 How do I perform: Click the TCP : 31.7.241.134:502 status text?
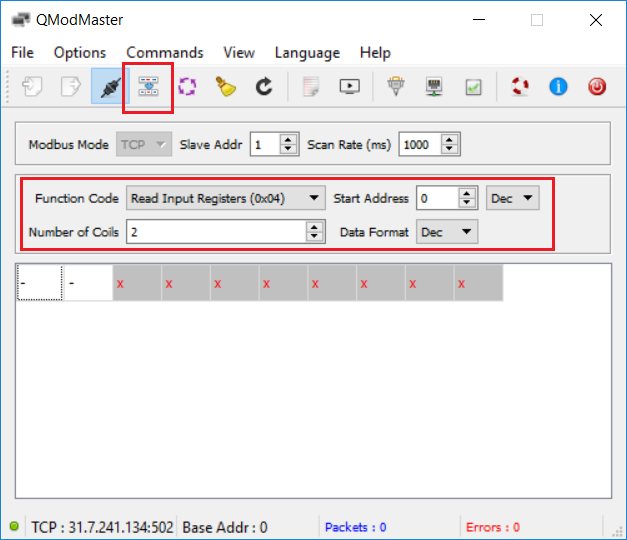click(102, 527)
